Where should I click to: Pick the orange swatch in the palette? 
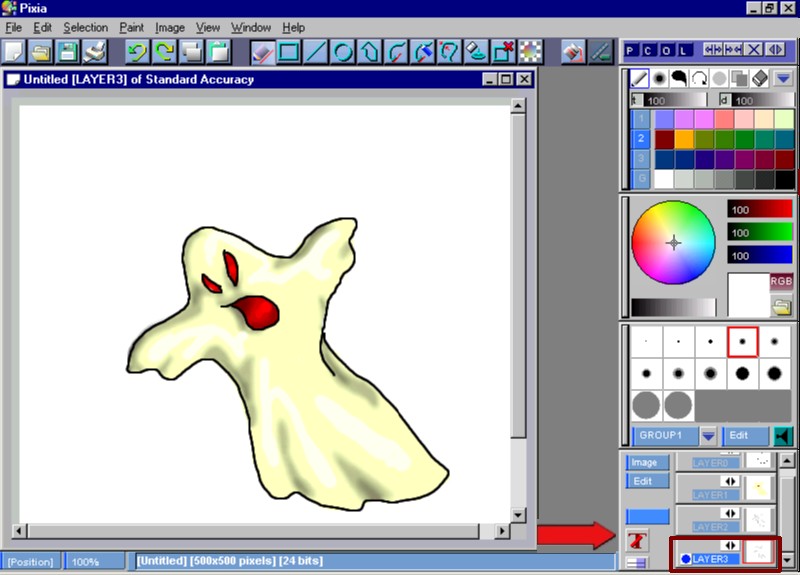coord(684,139)
